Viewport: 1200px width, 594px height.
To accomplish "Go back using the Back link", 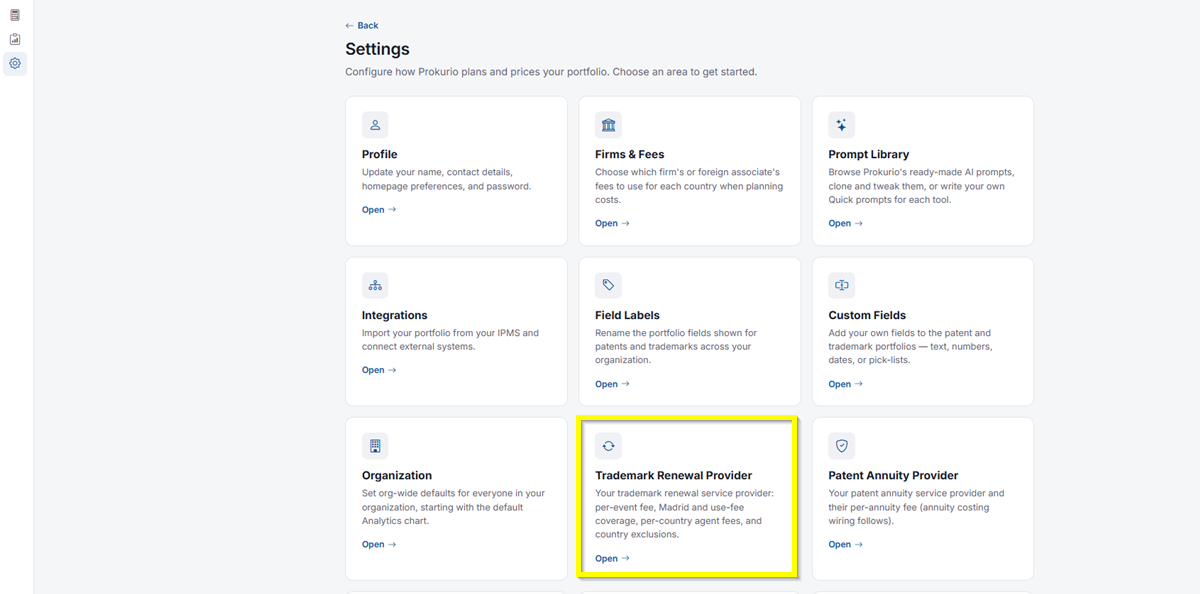I will [362, 25].
